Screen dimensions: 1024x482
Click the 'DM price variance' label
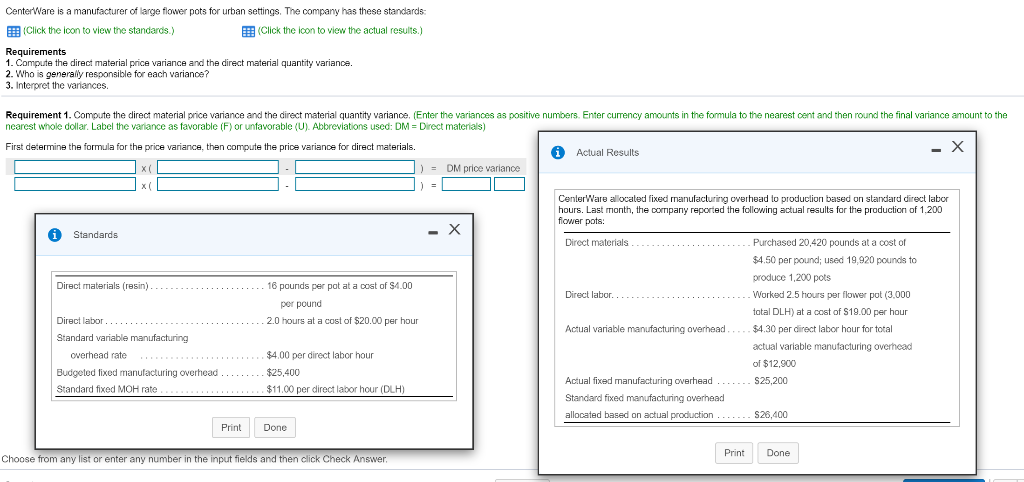[x=483, y=168]
